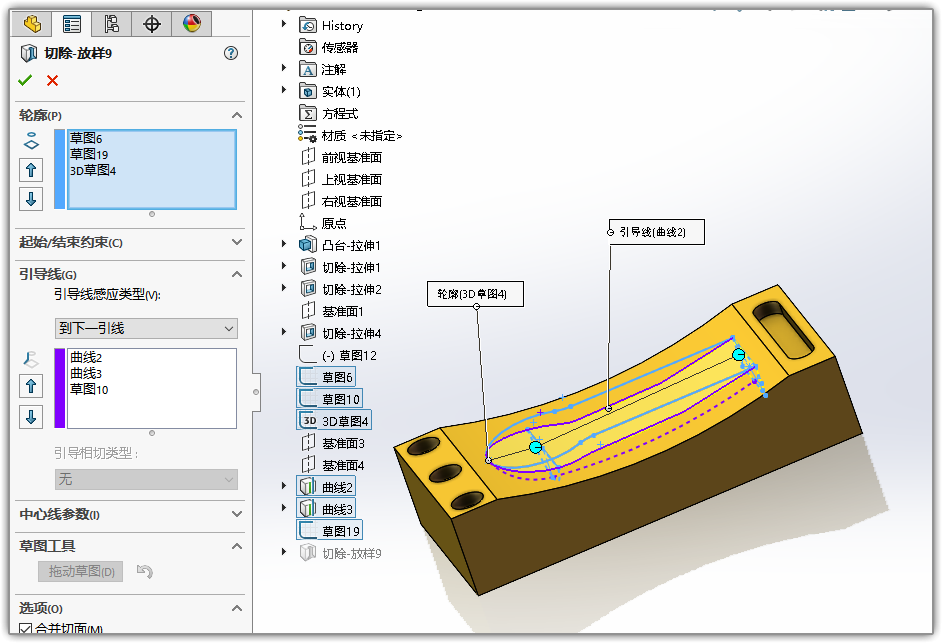Expand the 起始/结束约束 section
942x643 pixels.
click(x=237, y=242)
